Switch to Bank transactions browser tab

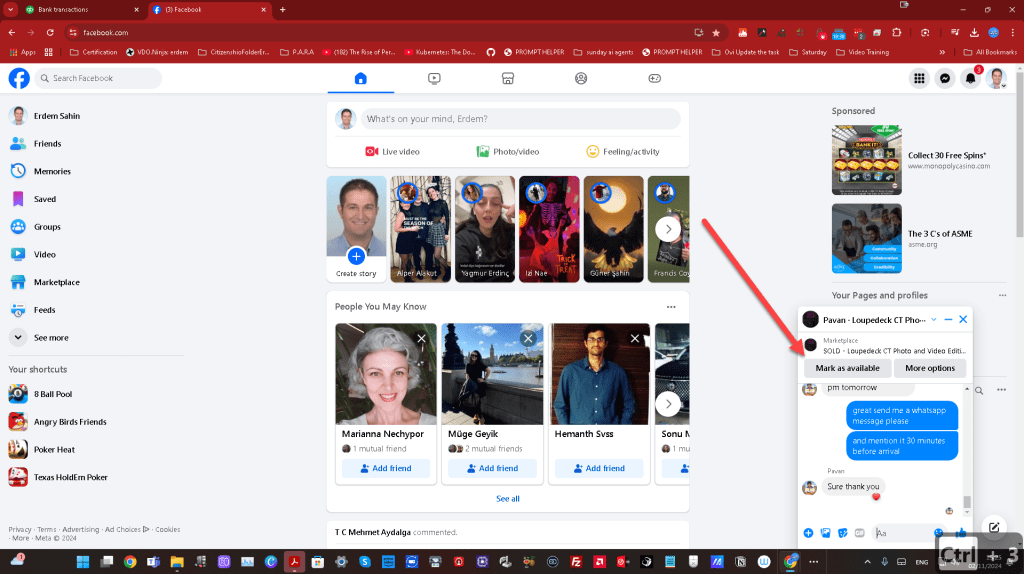click(82, 10)
